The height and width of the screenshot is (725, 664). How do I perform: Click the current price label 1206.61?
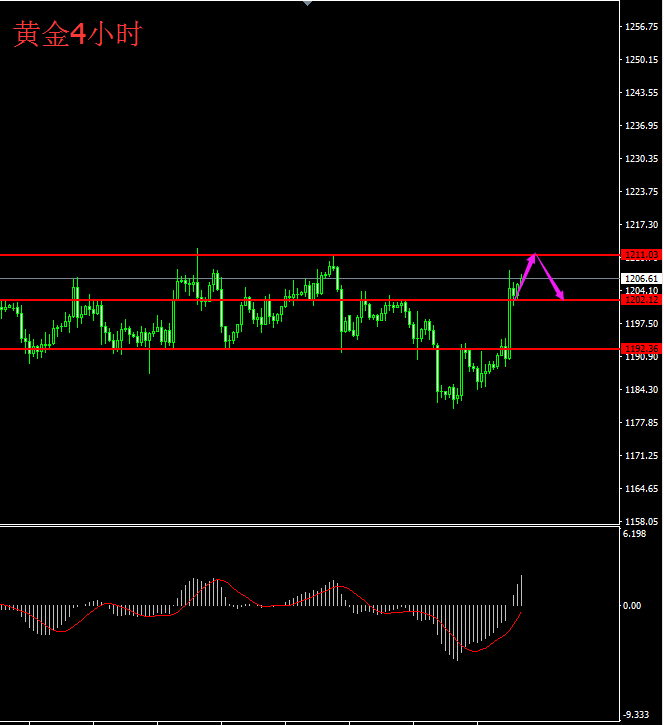[641, 278]
